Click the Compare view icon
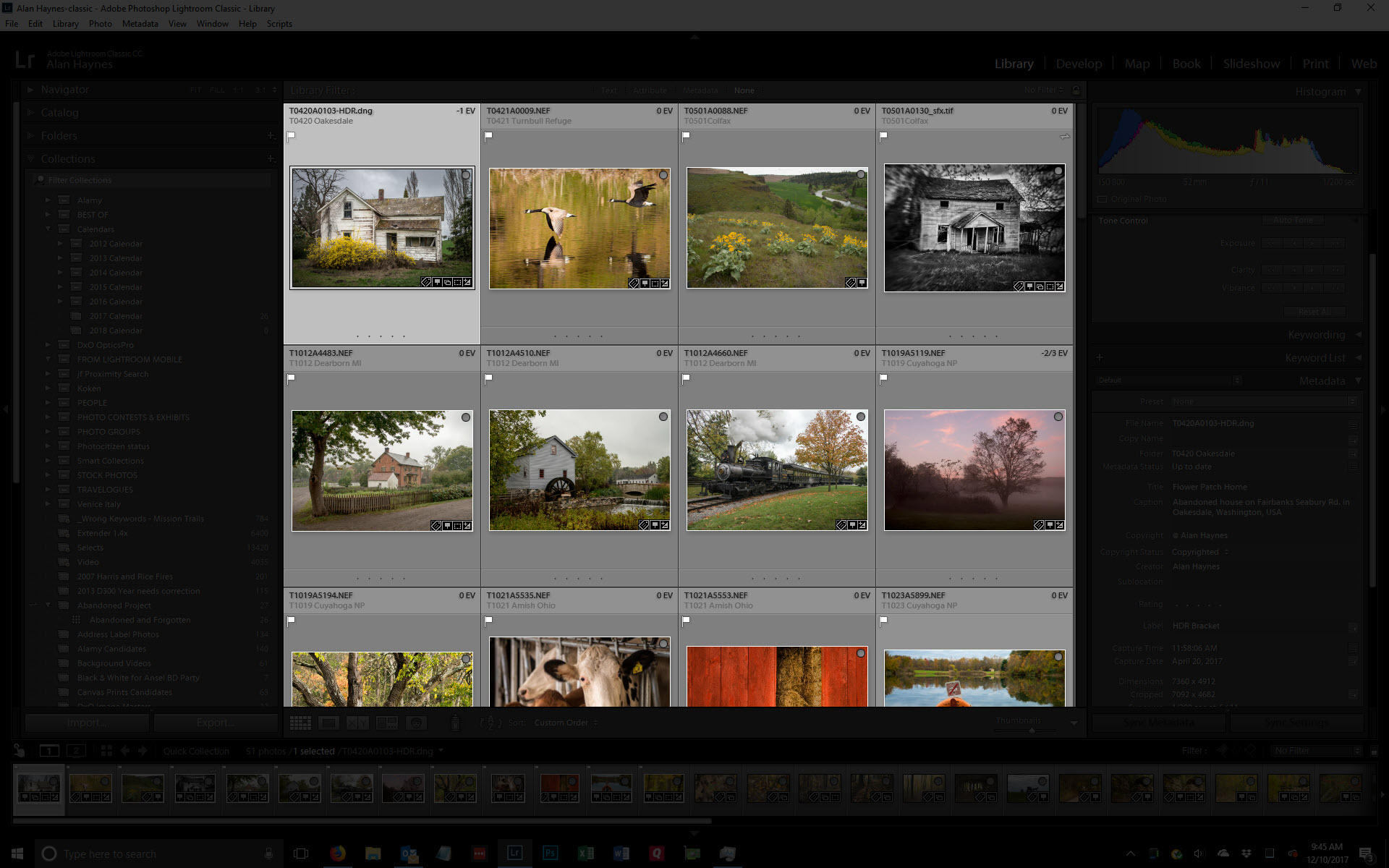The width and height of the screenshot is (1389, 868). [357, 722]
